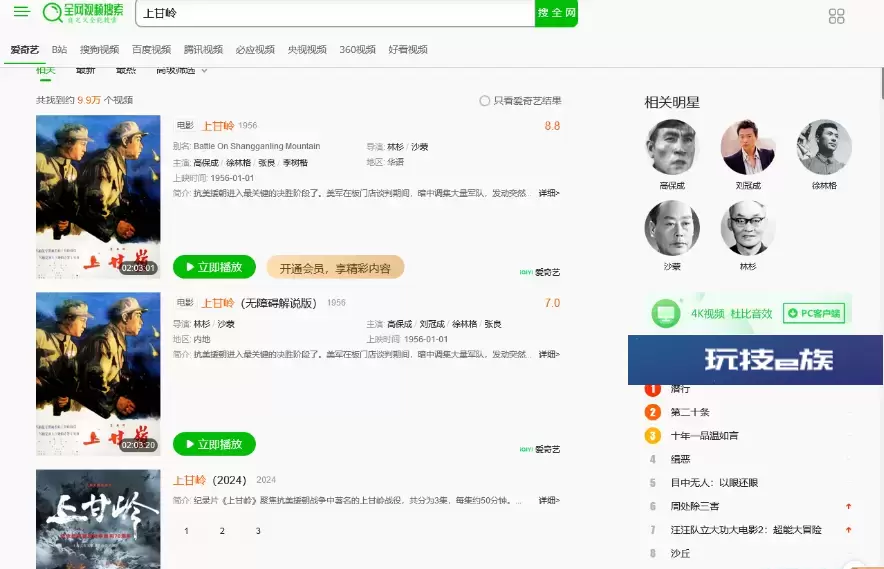Click actor 李树楷 in the first result's cast
This screenshot has height=569, width=884.
coord(295,162)
